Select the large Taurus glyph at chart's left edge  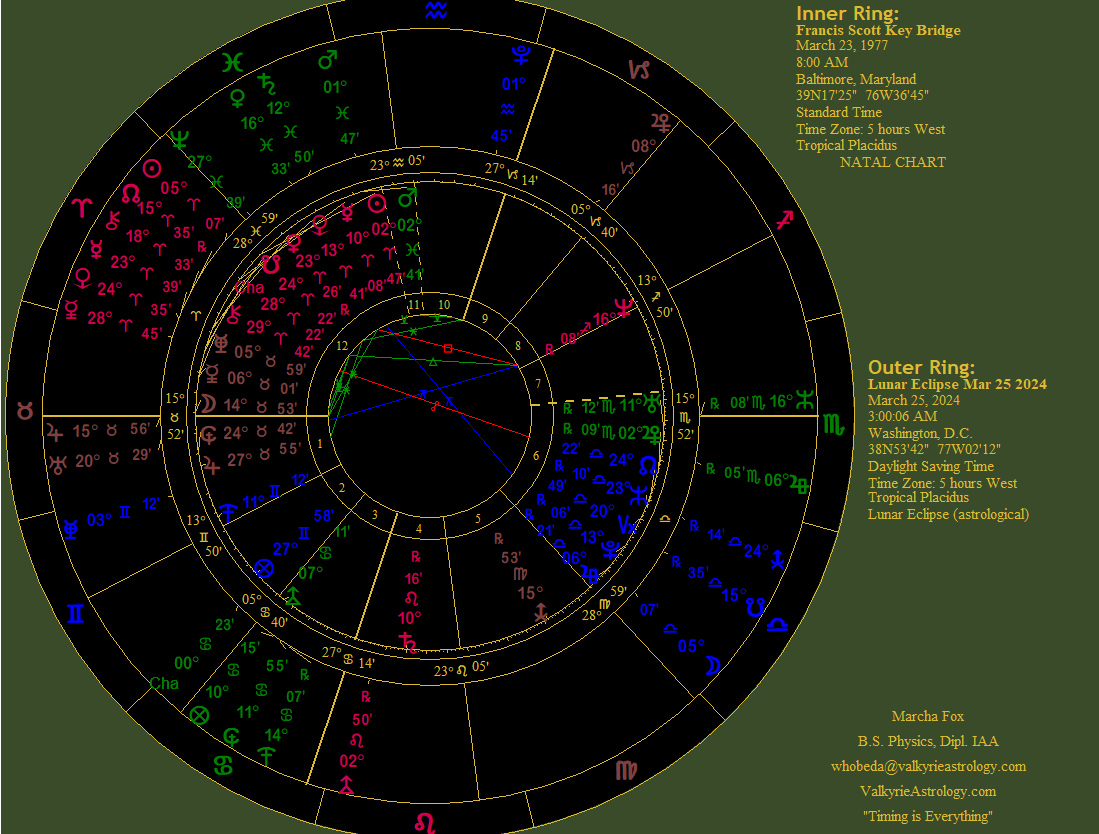tap(22, 411)
